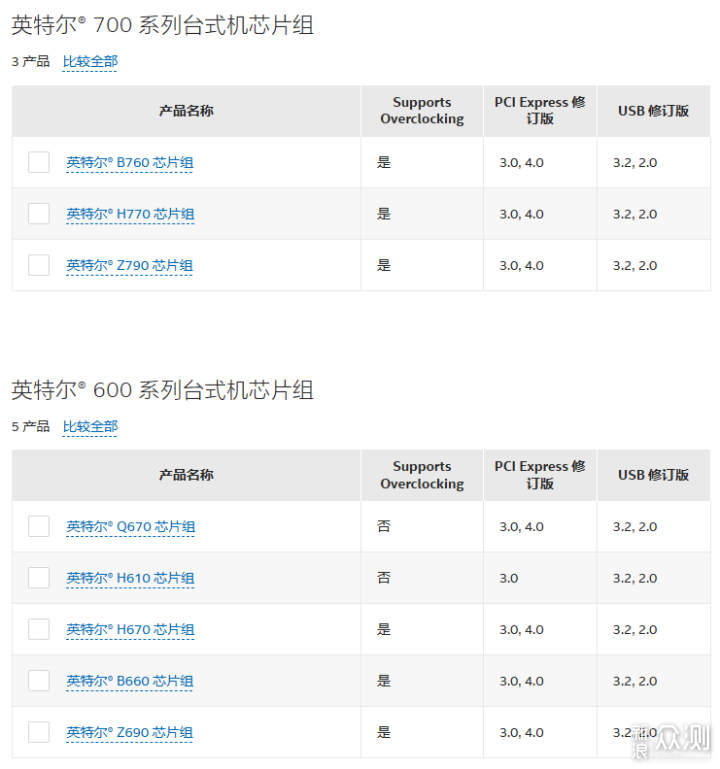Tick the checkbox for Z790 chipset
720x769 pixels.
[x=39, y=265]
